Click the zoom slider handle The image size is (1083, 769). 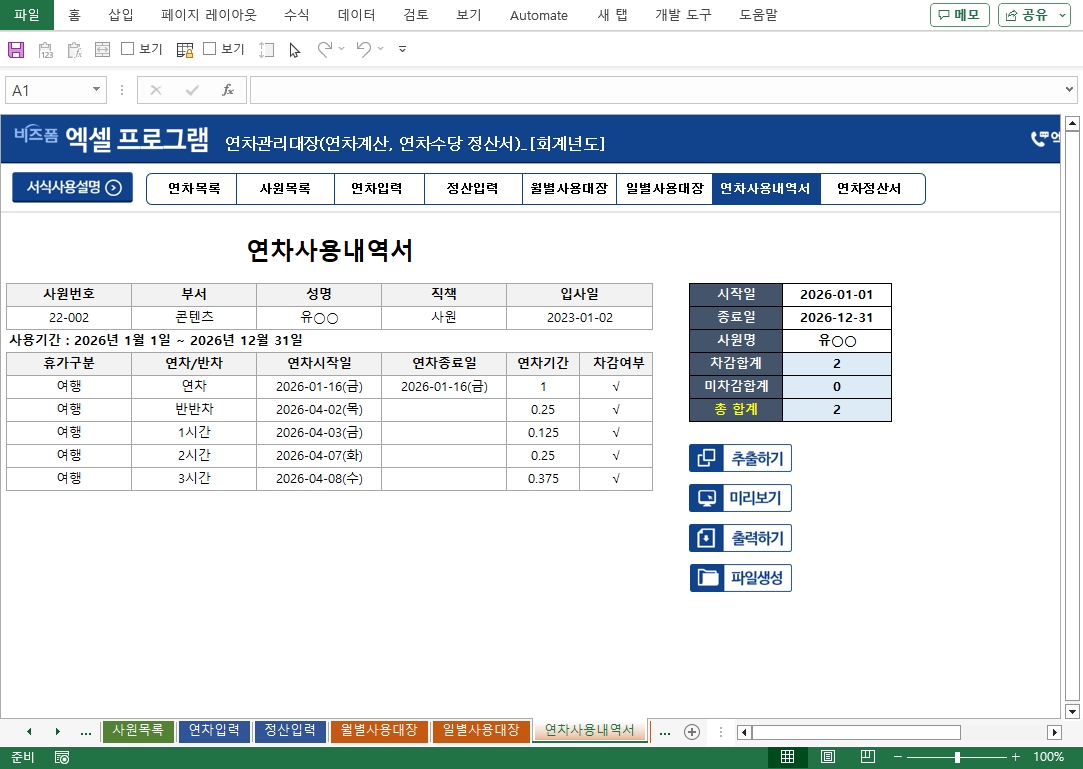coord(958,757)
